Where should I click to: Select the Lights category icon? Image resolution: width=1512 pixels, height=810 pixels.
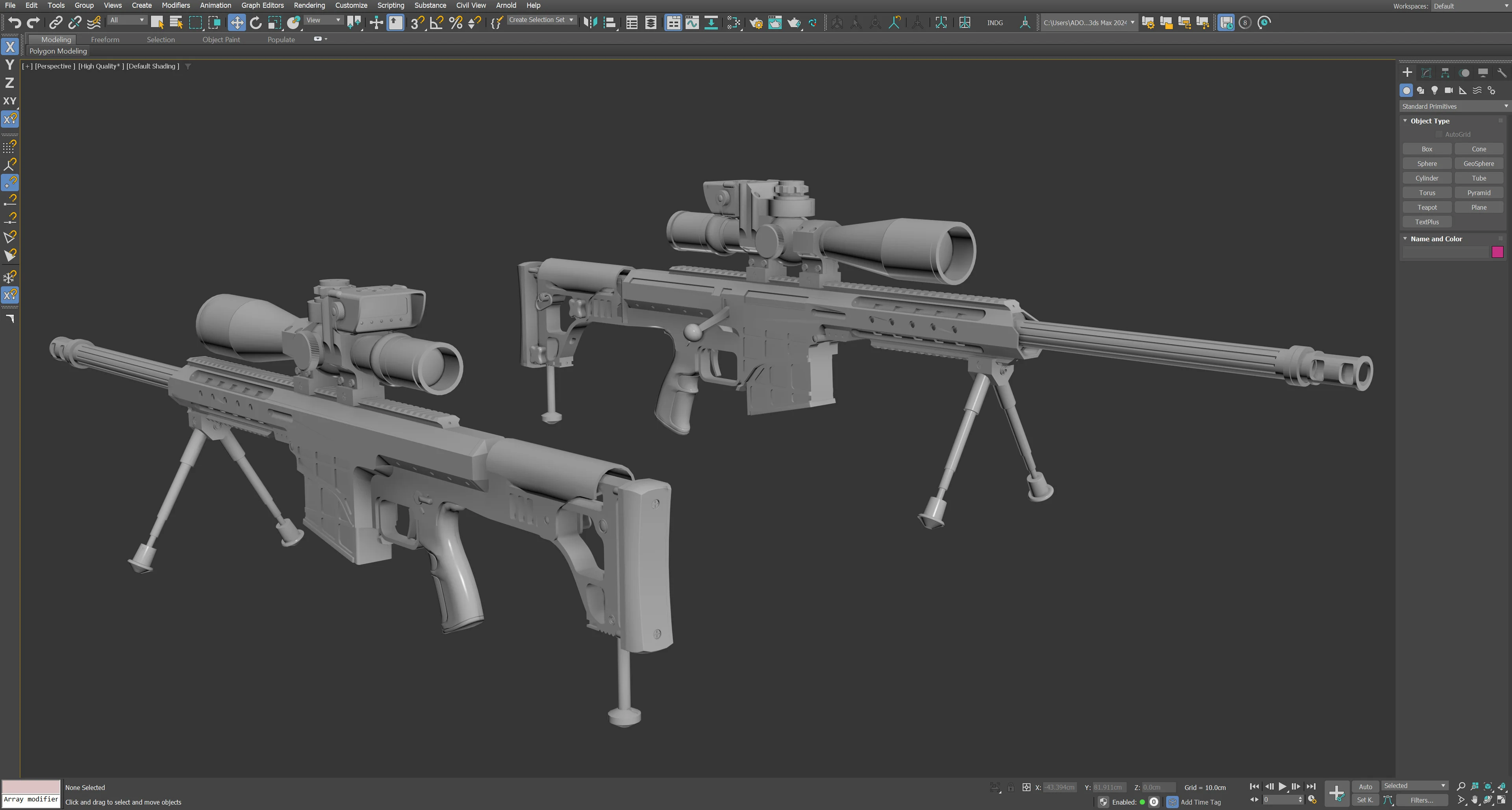(x=1434, y=90)
